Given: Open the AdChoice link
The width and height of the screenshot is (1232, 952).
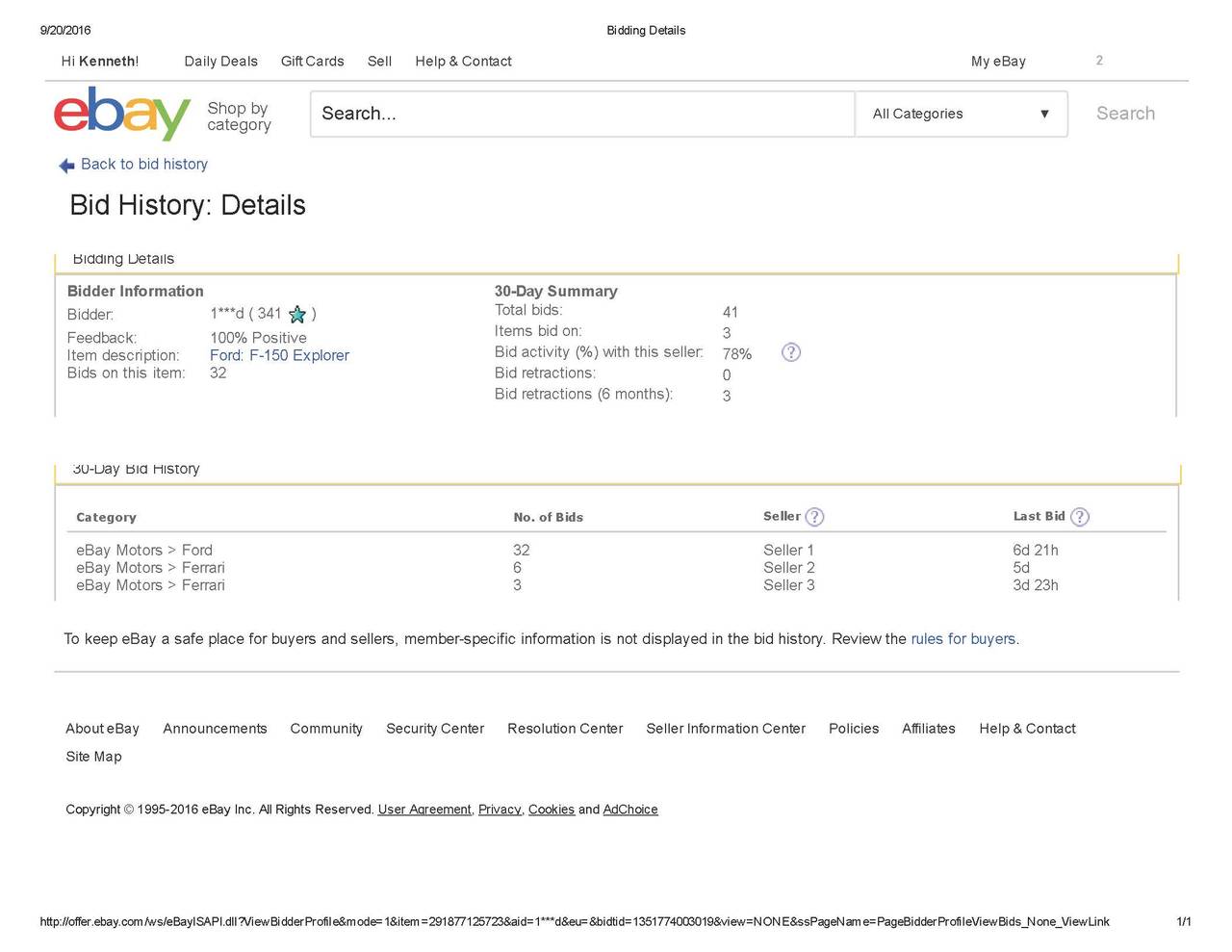Looking at the screenshot, I should (630, 810).
